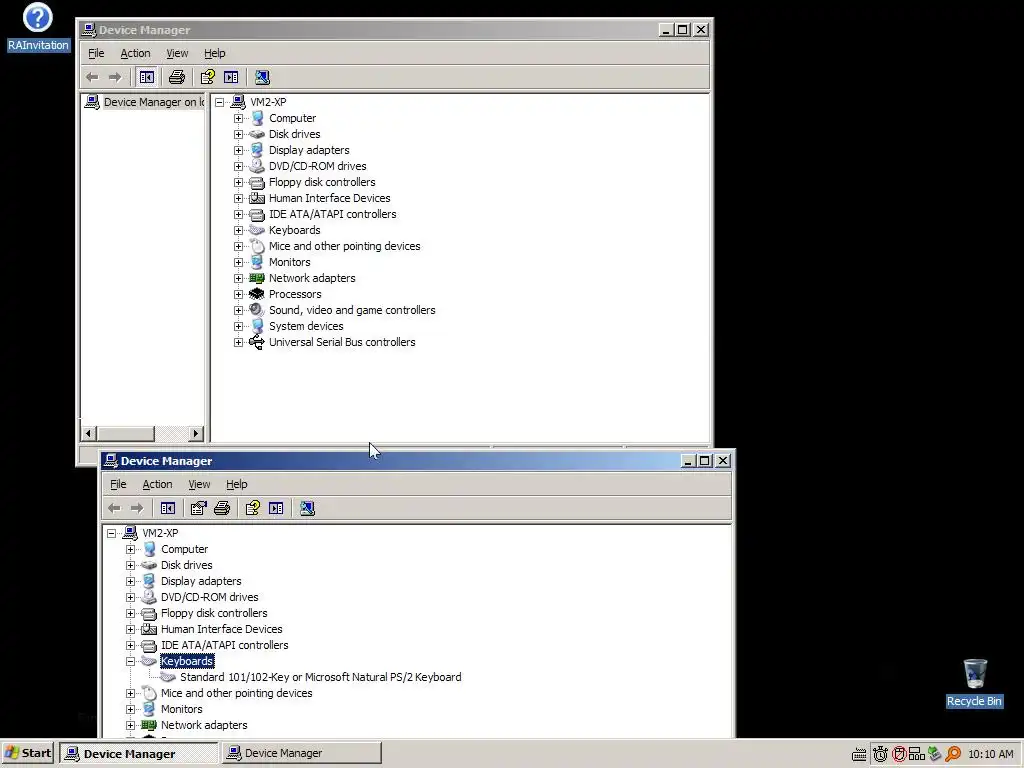Click the on-screen keyboard icon beside the system tray
This screenshot has height=768, width=1024.
[859, 754]
